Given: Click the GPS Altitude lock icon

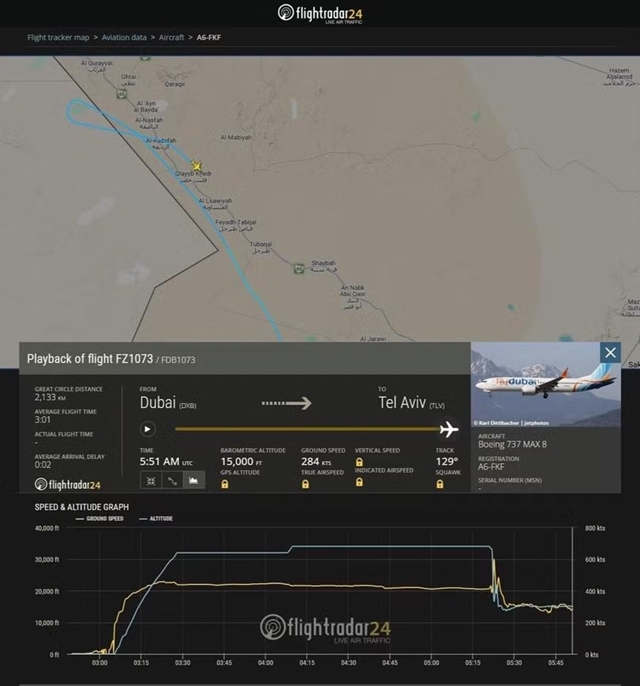Looking at the screenshot, I should 225,484.
